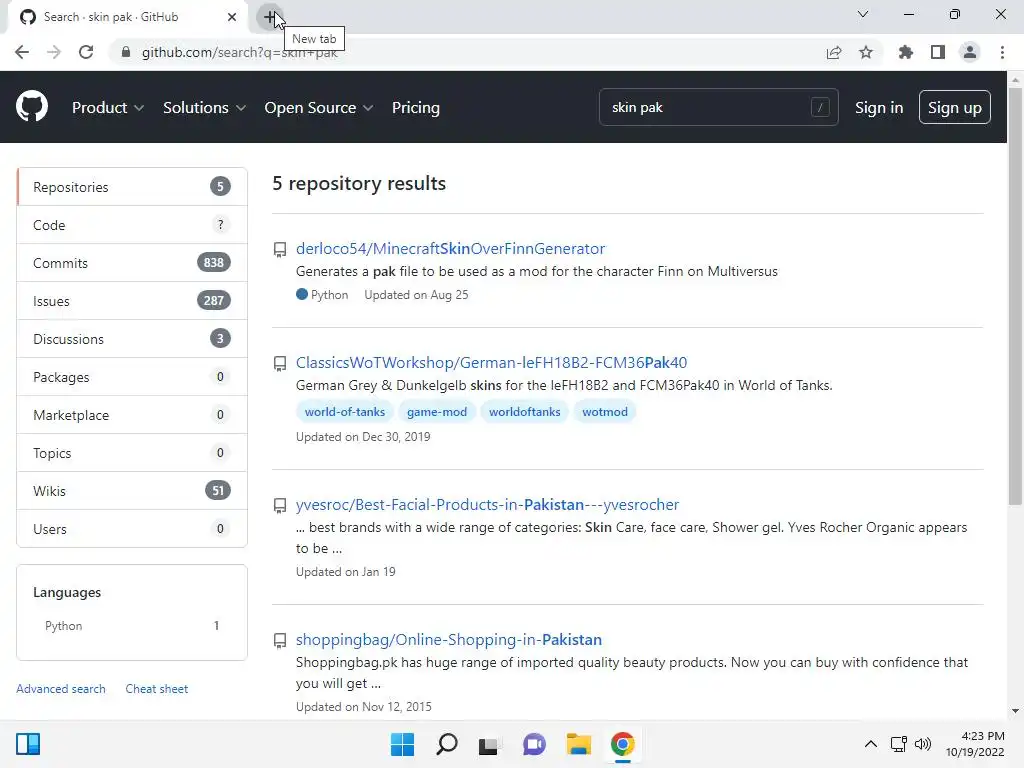This screenshot has width=1024, height=768.
Task: Open ClassicsWoTWorkshop/German-leFH18B2-FCM36Pak40 repository
Action: (x=491, y=362)
